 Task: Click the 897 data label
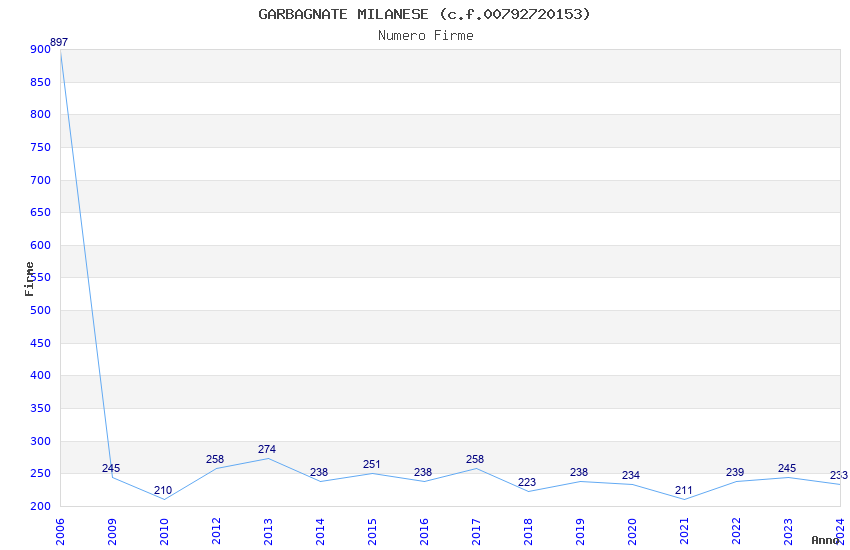59,42
